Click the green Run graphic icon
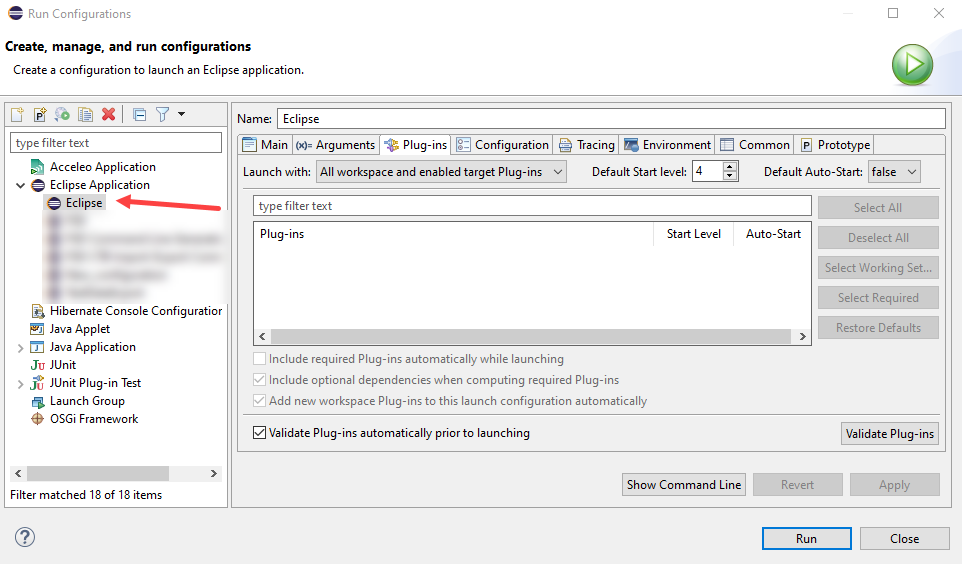This screenshot has width=962, height=564. coord(912,64)
